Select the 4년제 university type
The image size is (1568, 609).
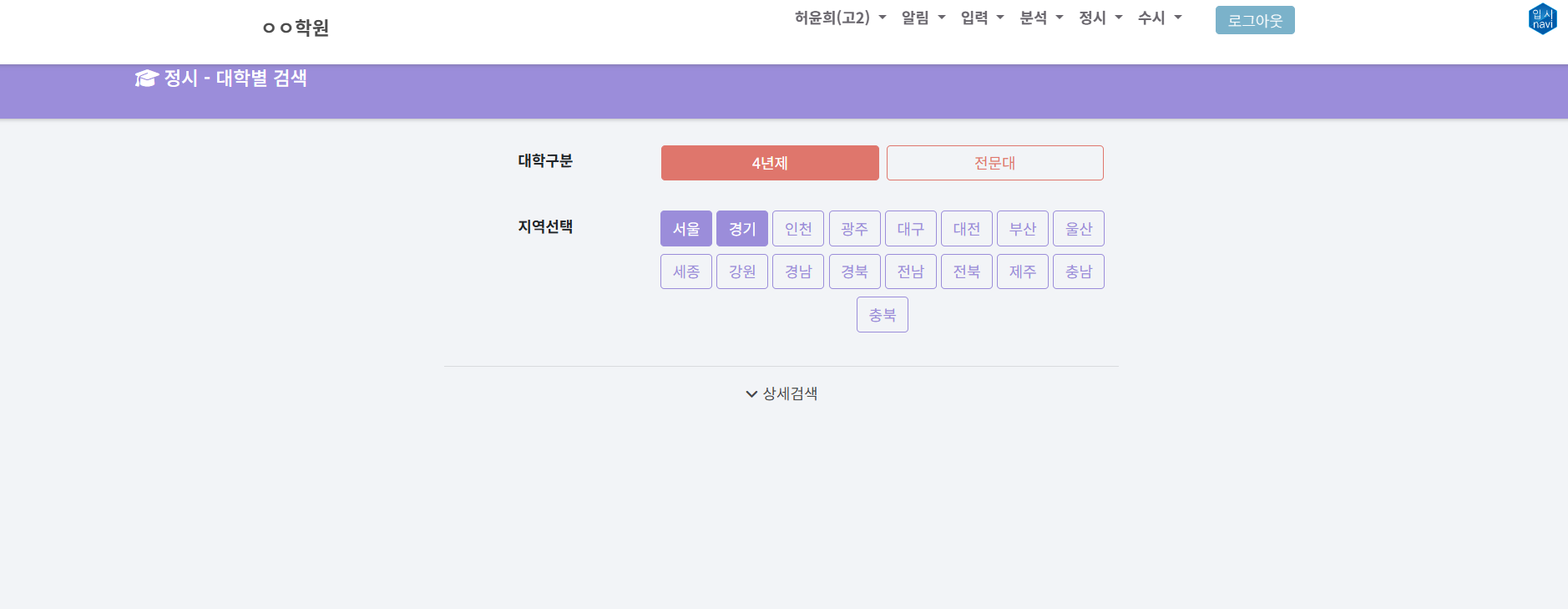769,163
